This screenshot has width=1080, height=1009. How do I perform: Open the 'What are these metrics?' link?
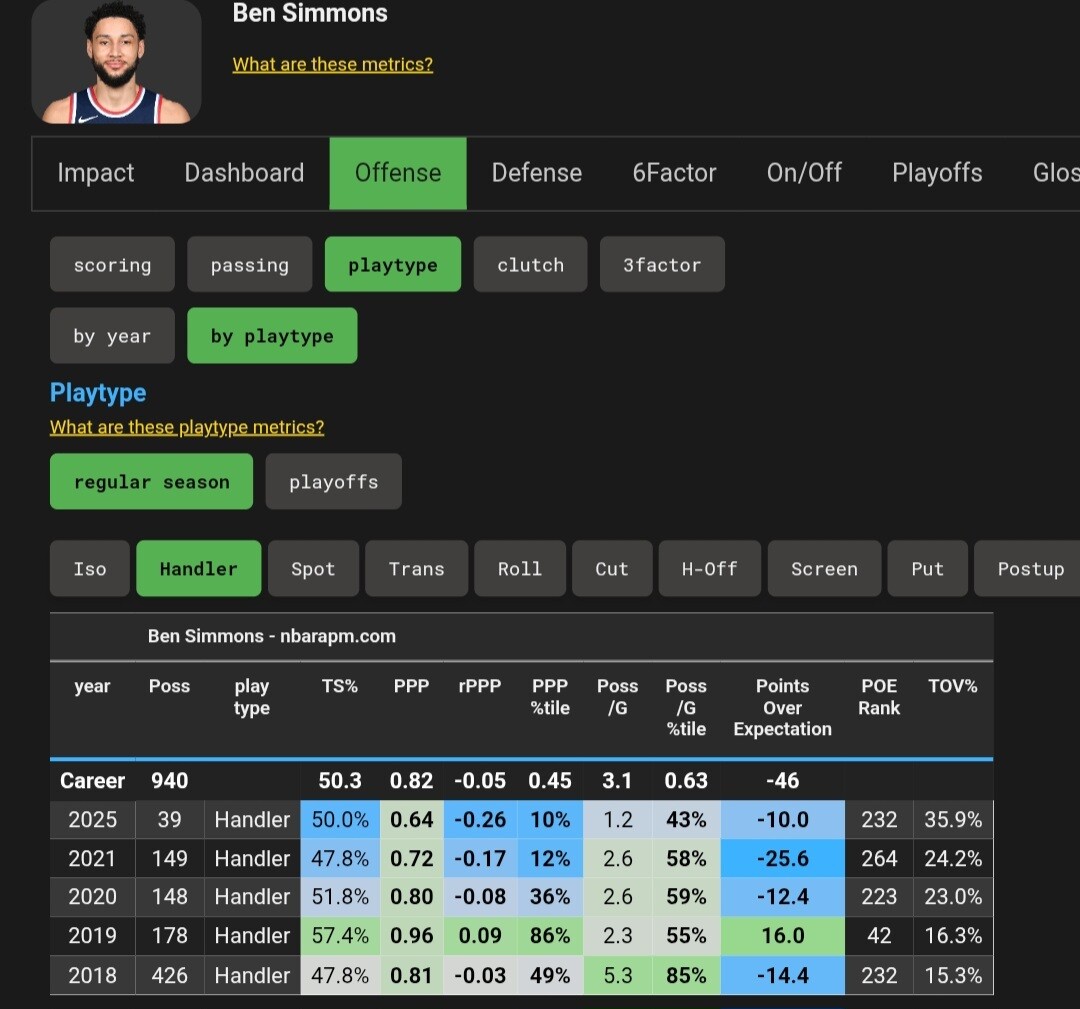click(332, 64)
